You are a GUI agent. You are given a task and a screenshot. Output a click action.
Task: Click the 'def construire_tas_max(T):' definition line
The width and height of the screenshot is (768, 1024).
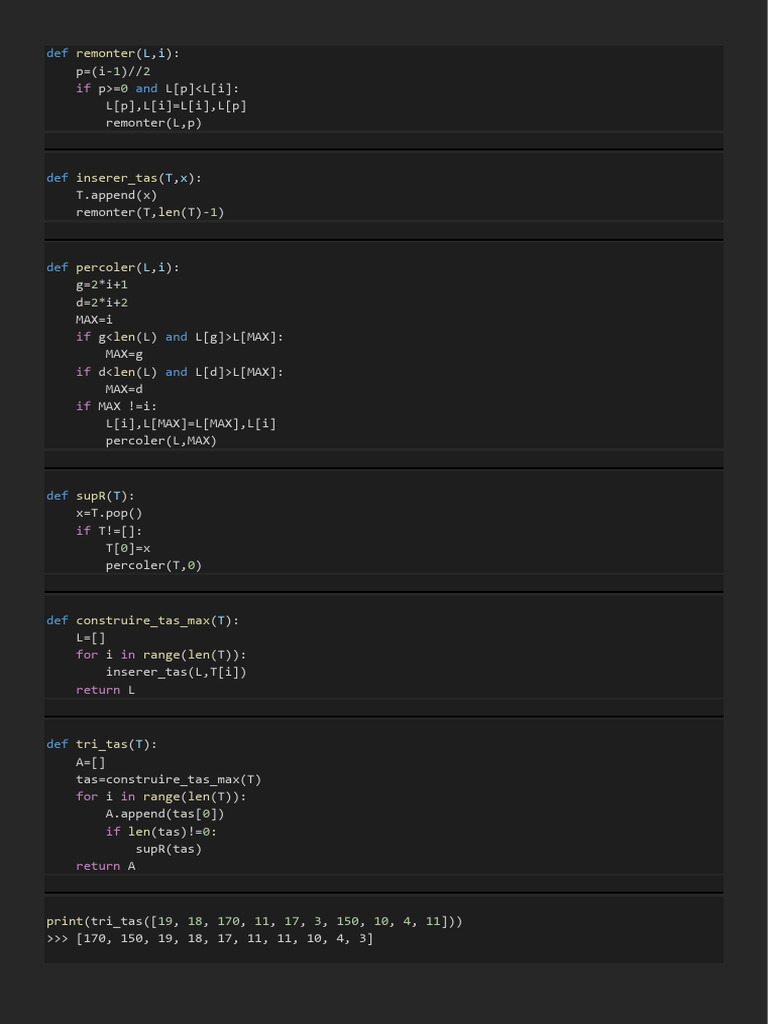coord(142,621)
